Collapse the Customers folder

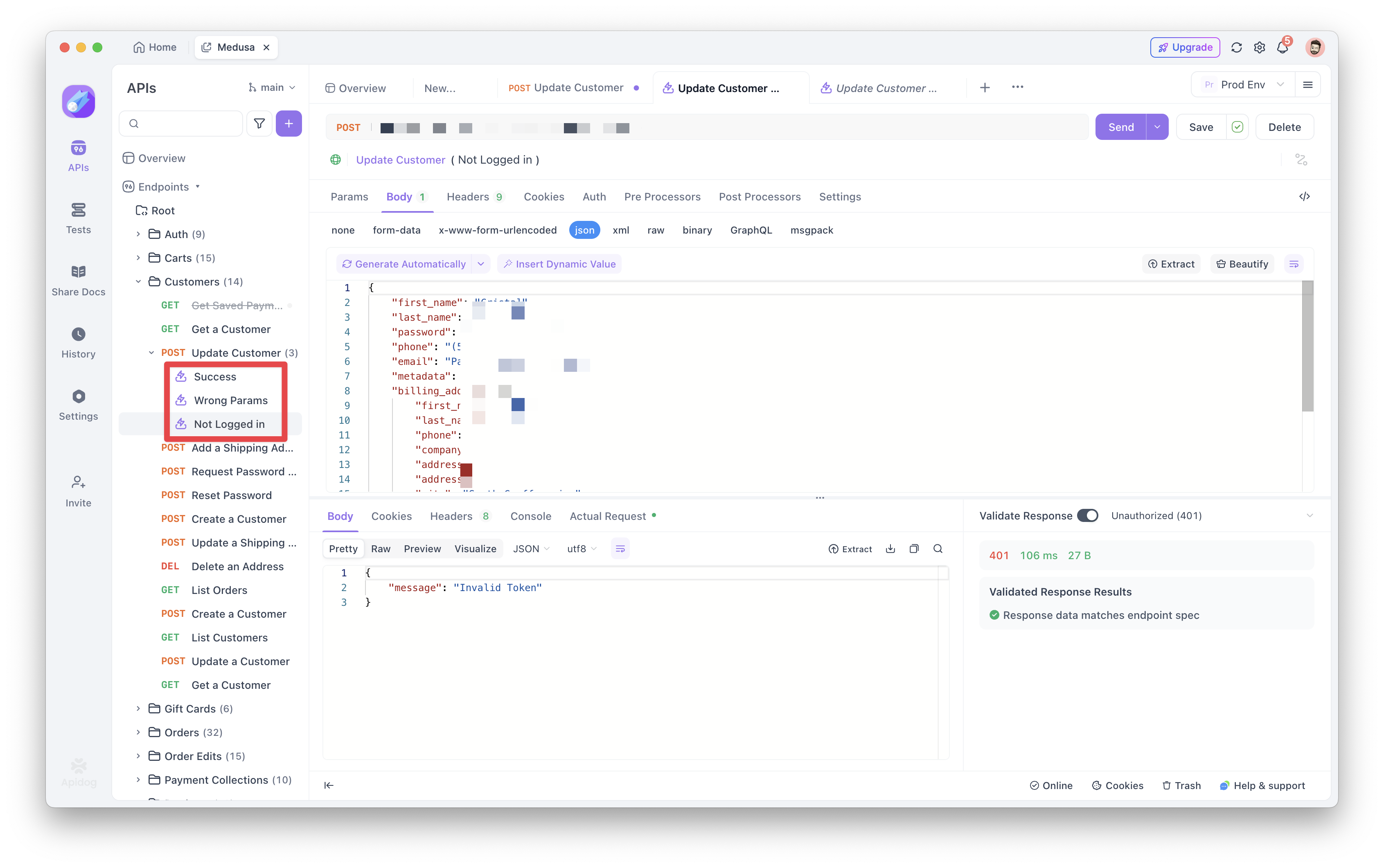coord(138,281)
